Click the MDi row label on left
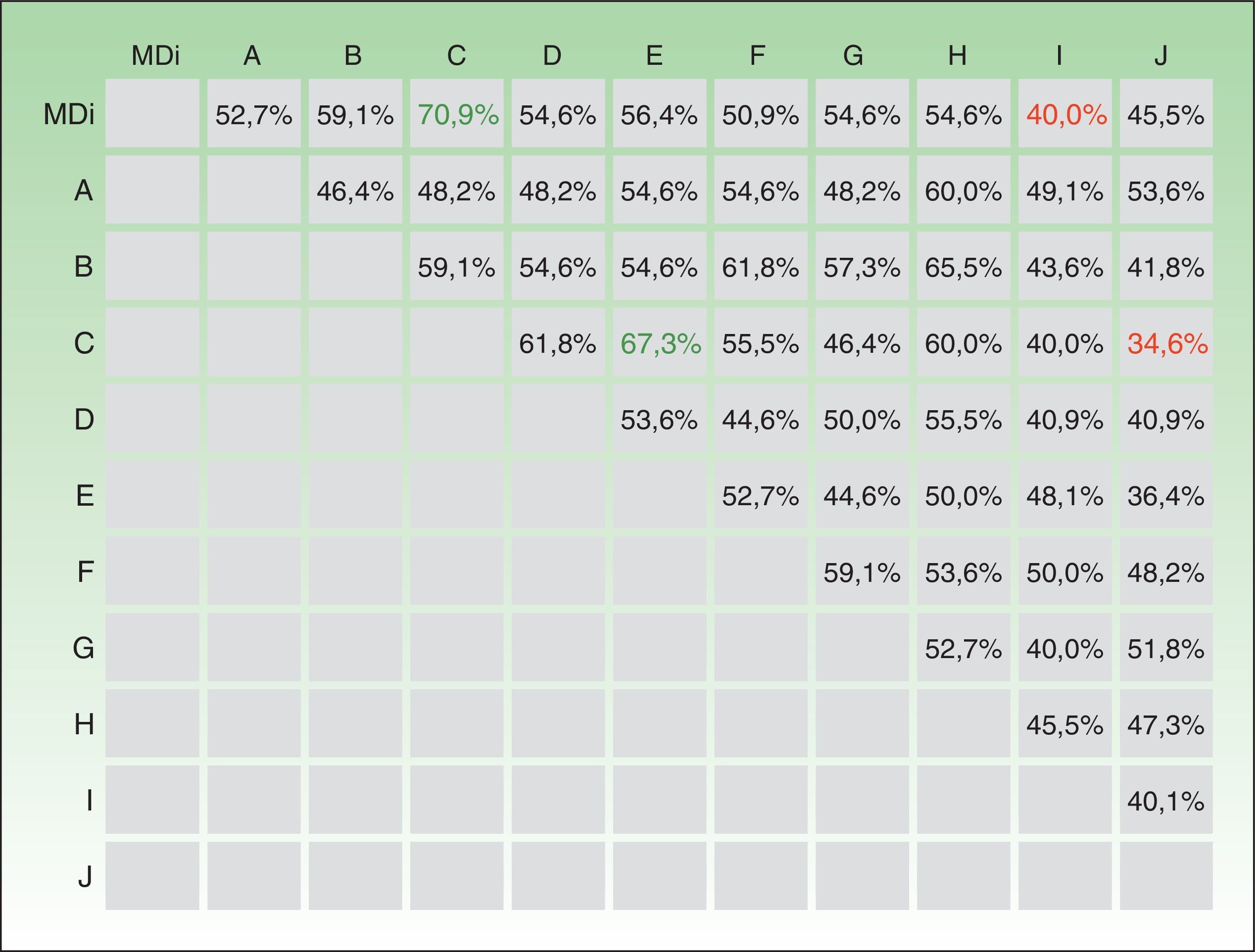This screenshot has height=952, width=1255. (x=69, y=115)
